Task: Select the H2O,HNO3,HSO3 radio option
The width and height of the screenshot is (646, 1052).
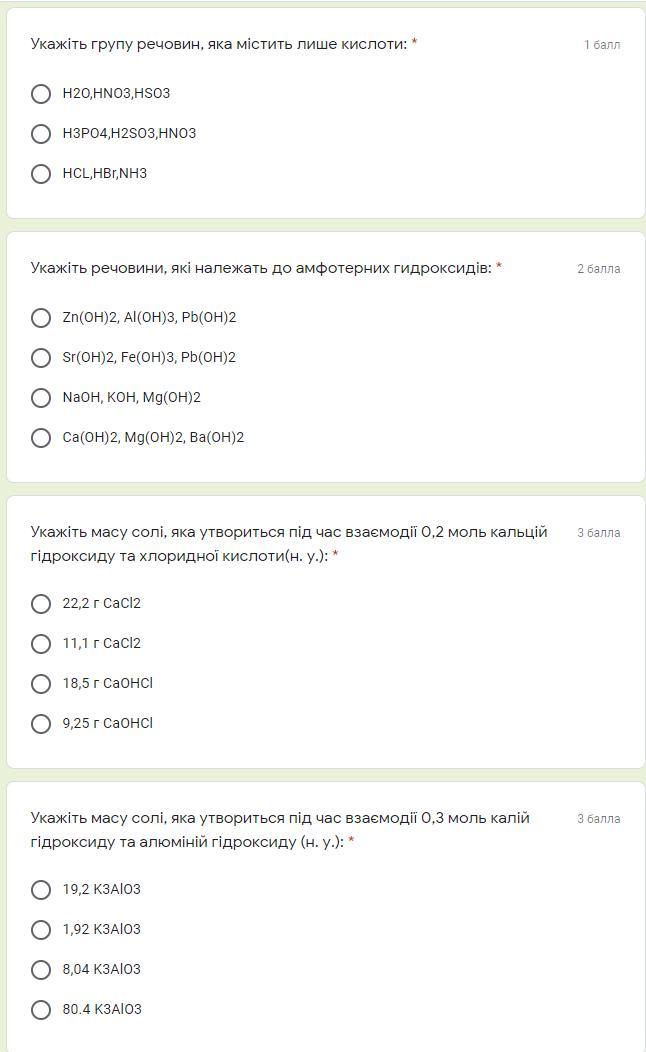Action: click(41, 94)
